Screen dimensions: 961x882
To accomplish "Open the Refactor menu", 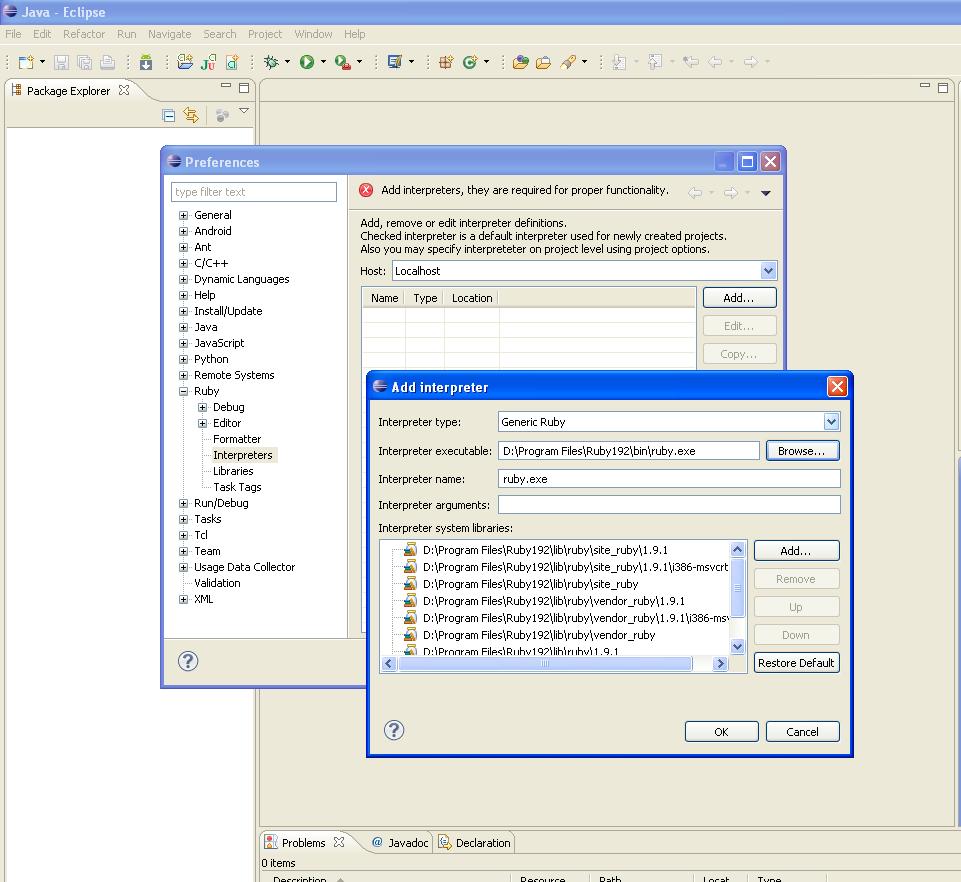I will [83, 33].
